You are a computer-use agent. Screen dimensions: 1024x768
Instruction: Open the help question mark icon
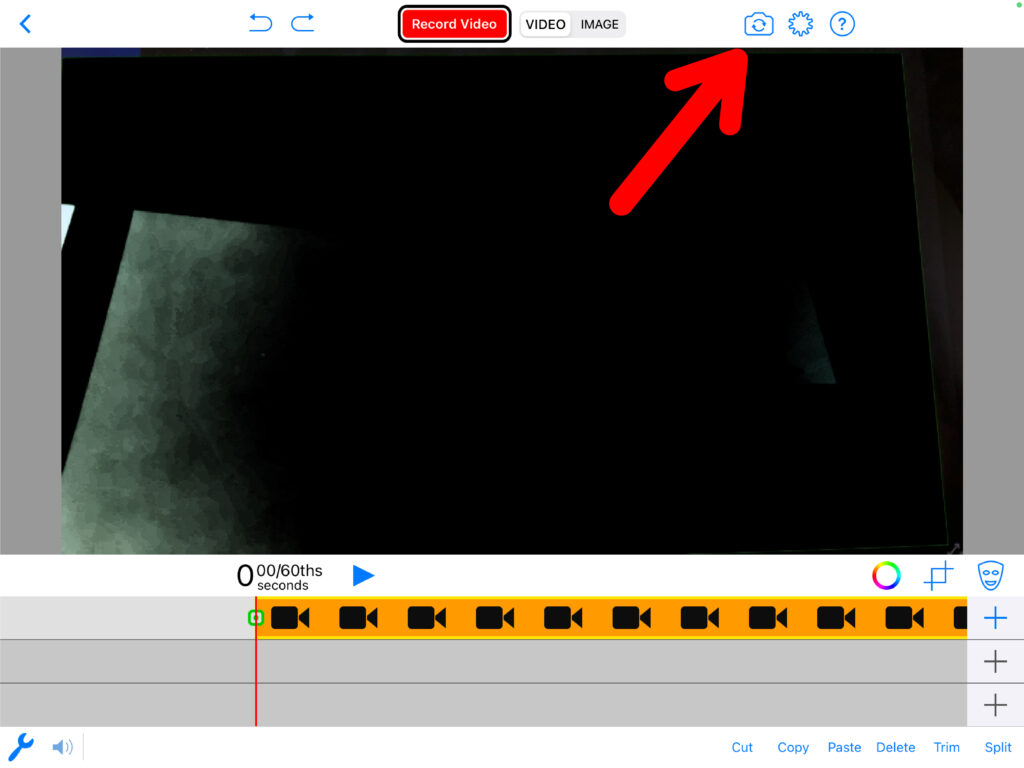842,24
